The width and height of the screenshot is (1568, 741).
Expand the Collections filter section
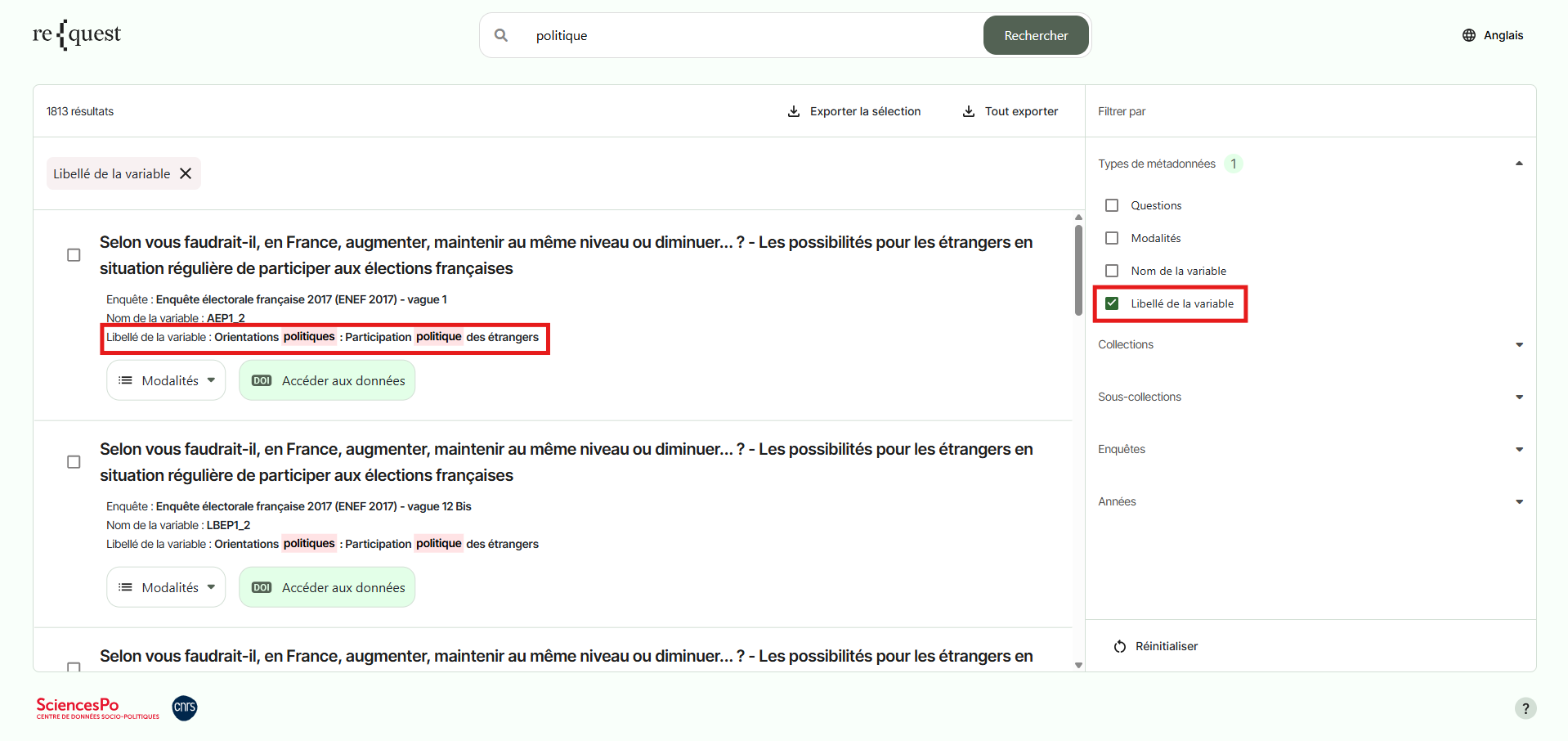tap(1519, 344)
